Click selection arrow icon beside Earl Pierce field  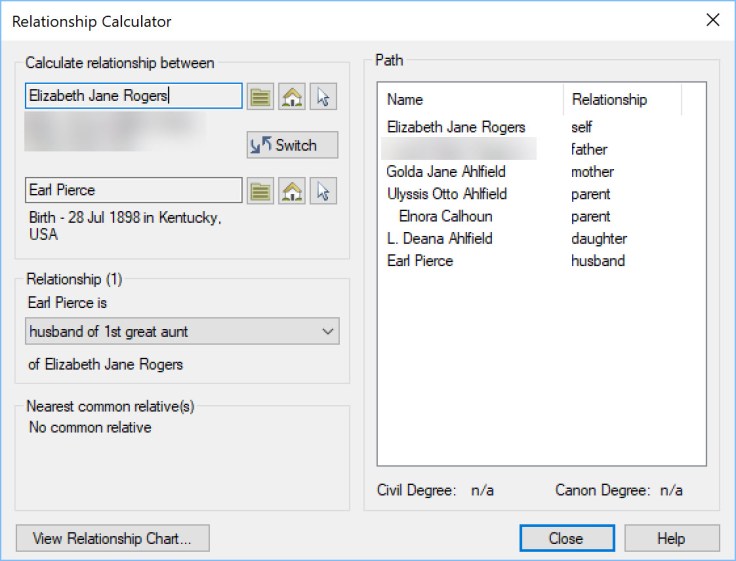click(324, 191)
